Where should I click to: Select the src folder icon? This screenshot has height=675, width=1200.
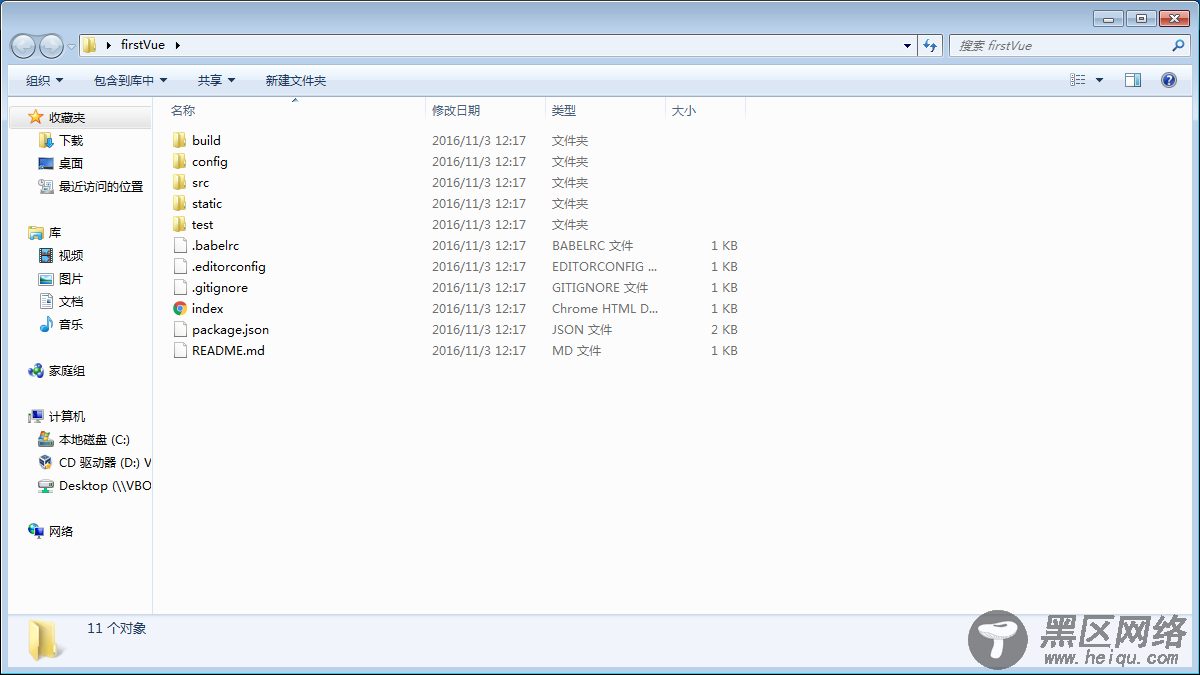180,182
